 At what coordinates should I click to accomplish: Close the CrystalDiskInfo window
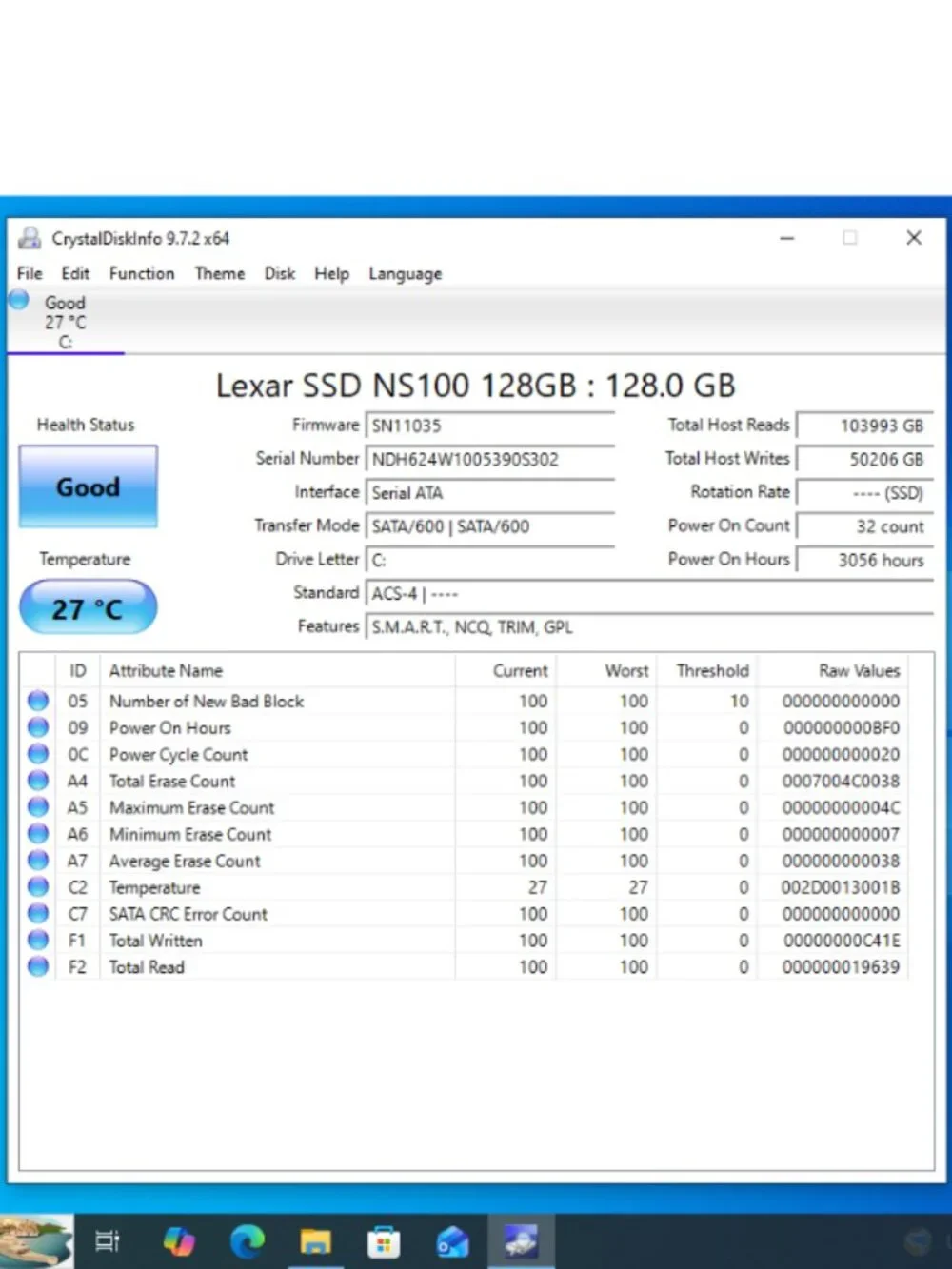pyautogui.click(x=914, y=238)
